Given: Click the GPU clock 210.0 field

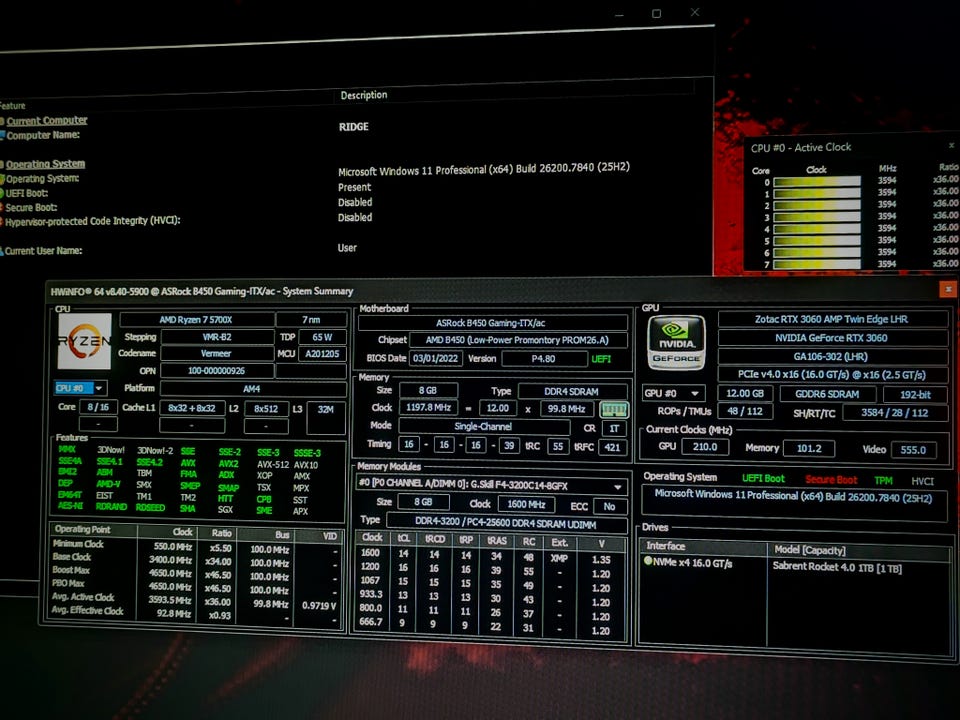Looking at the screenshot, I should 705,447.
